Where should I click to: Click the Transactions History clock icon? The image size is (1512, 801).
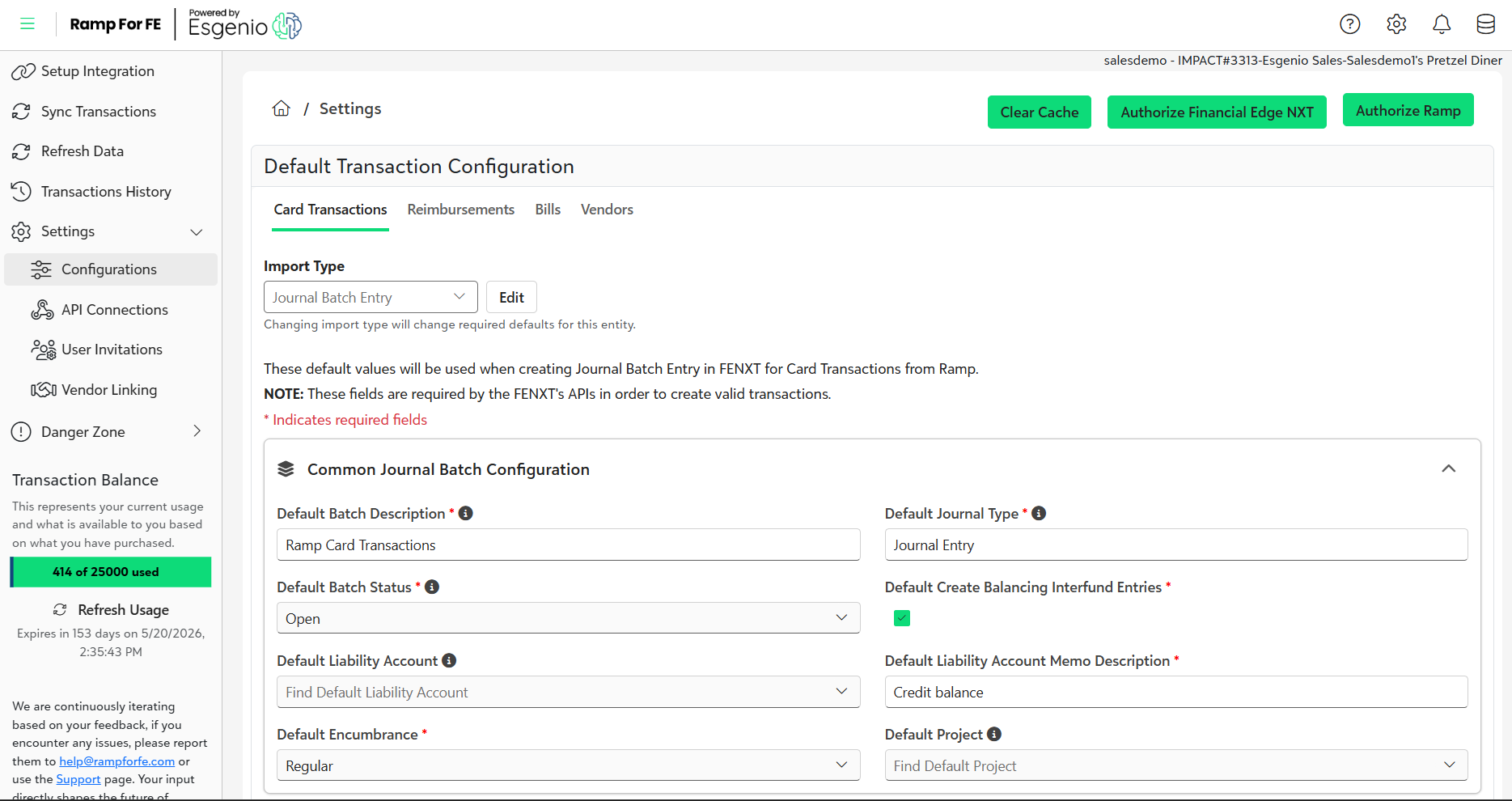pyautogui.click(x=22, y=192)
